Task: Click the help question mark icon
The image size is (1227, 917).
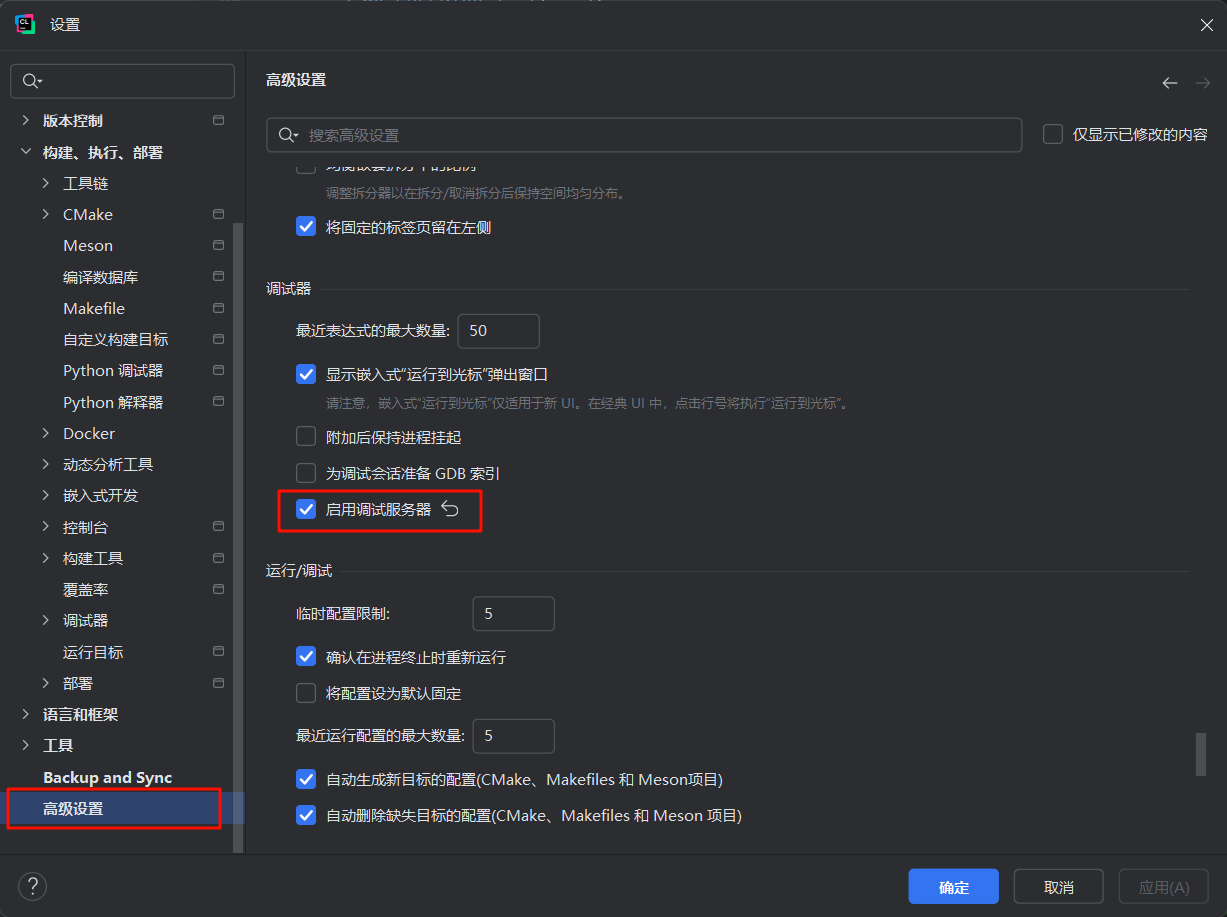Action: (x=33, y=886)
